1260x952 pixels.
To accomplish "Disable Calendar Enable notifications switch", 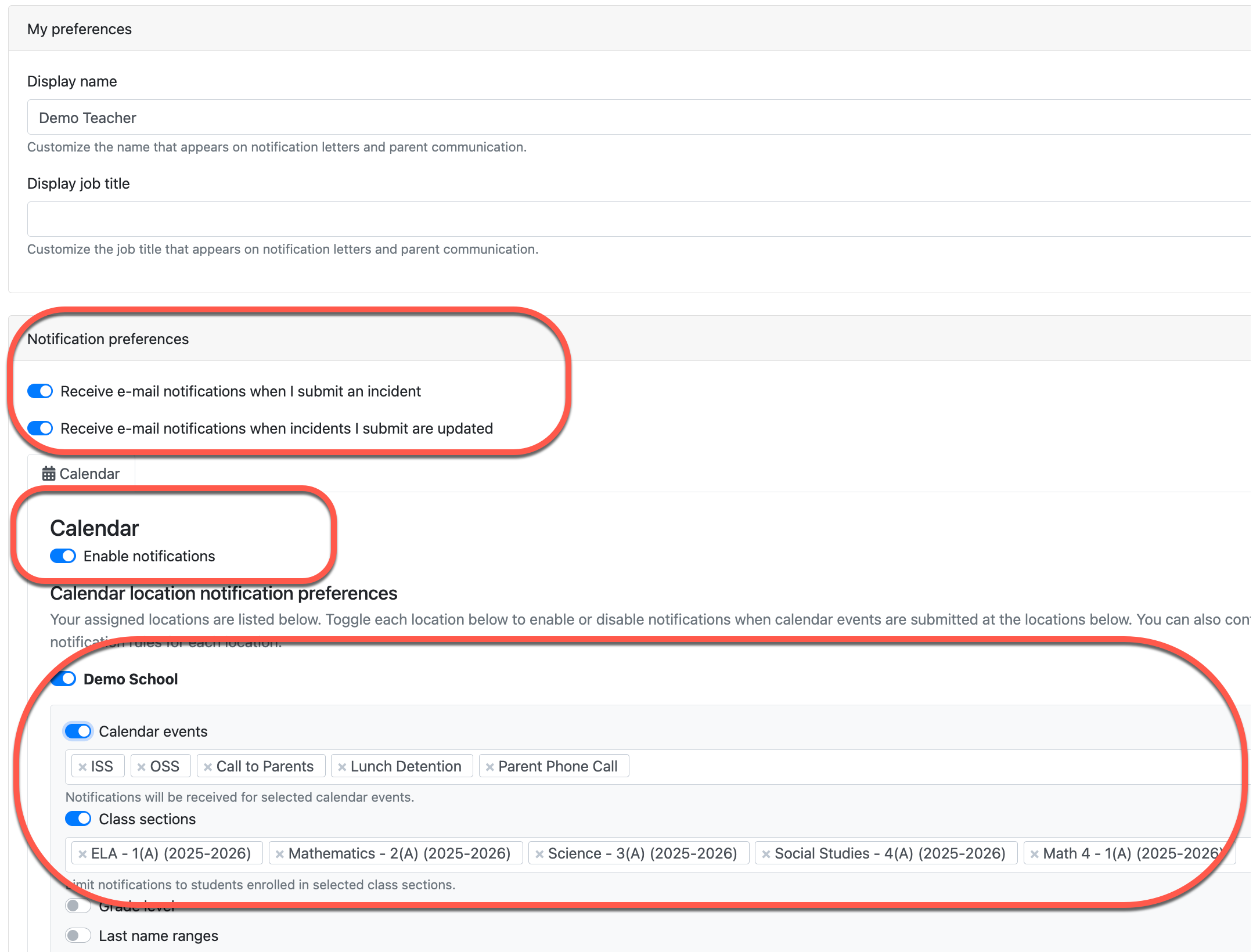I will pos(63,556).
